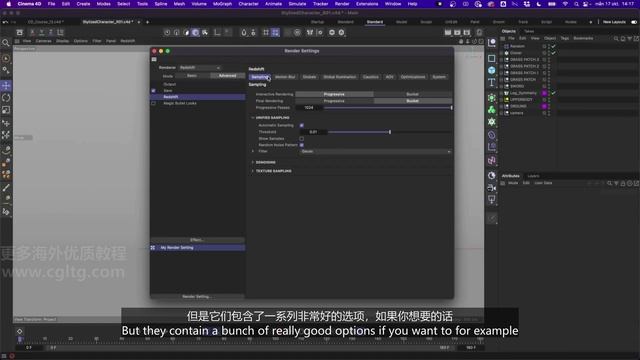
Task: Open the Global Illumination tab
Action: click(340, 77)
